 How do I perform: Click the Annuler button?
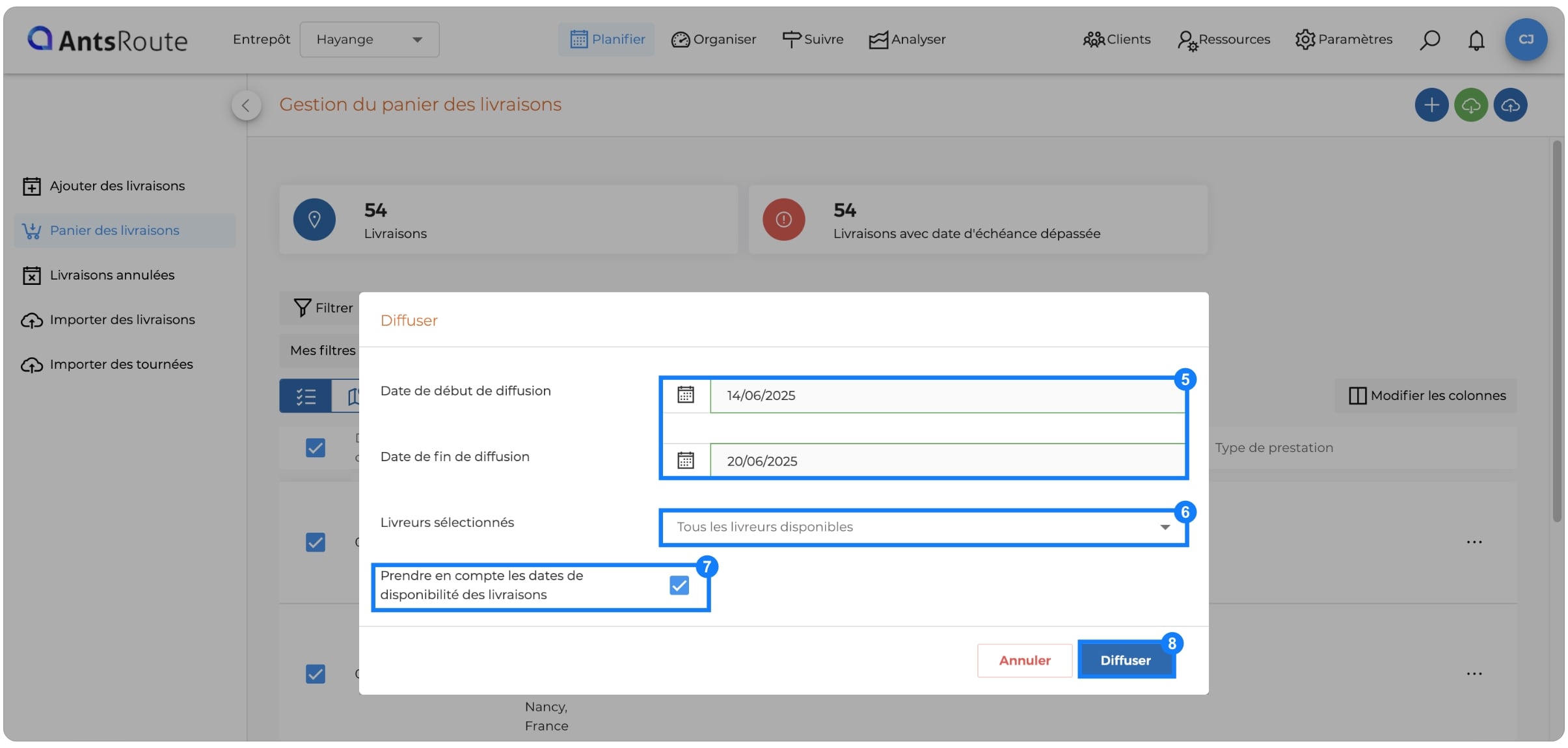(1025, 660)
